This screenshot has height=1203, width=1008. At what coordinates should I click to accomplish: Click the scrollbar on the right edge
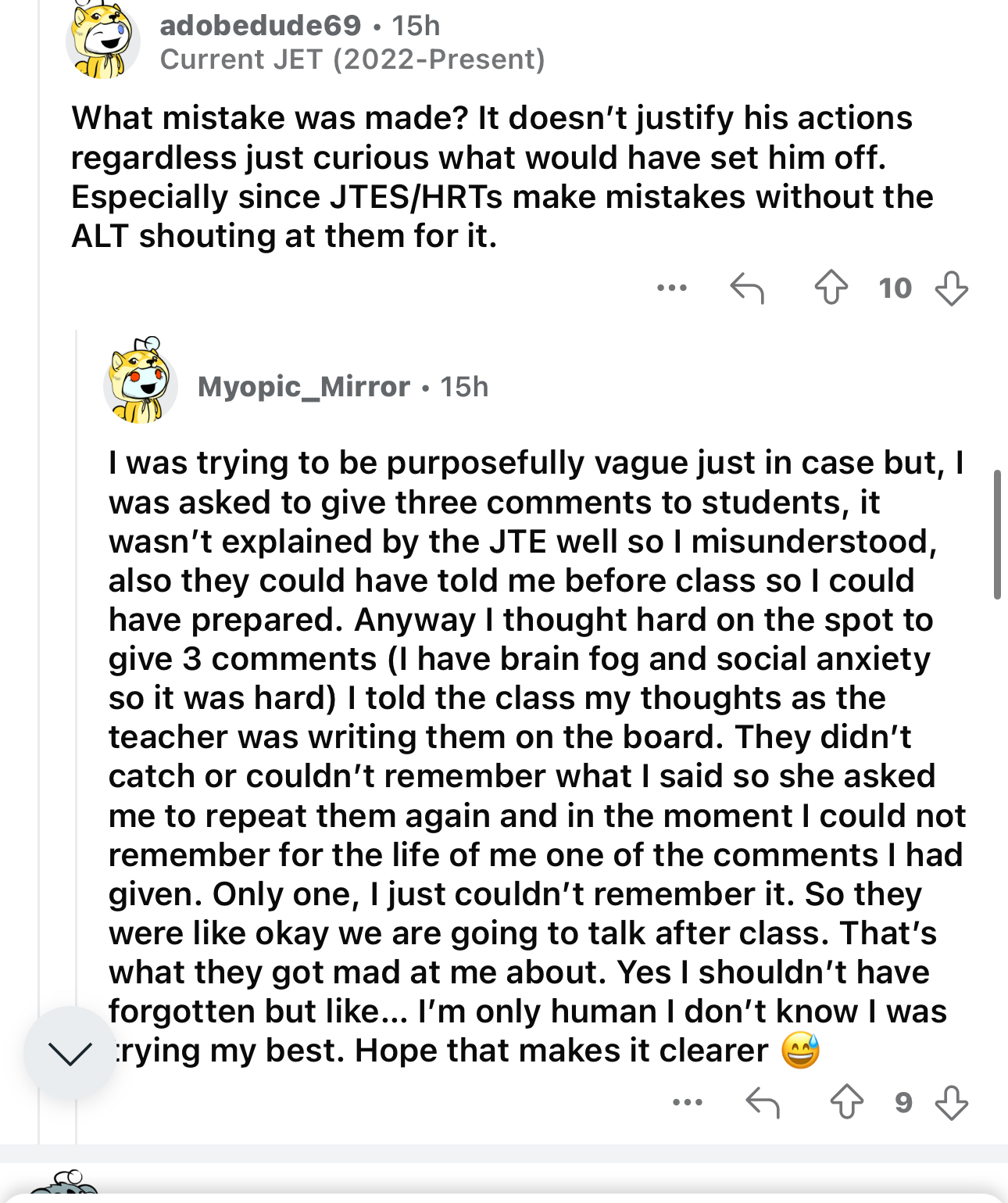tap(997, 535)
